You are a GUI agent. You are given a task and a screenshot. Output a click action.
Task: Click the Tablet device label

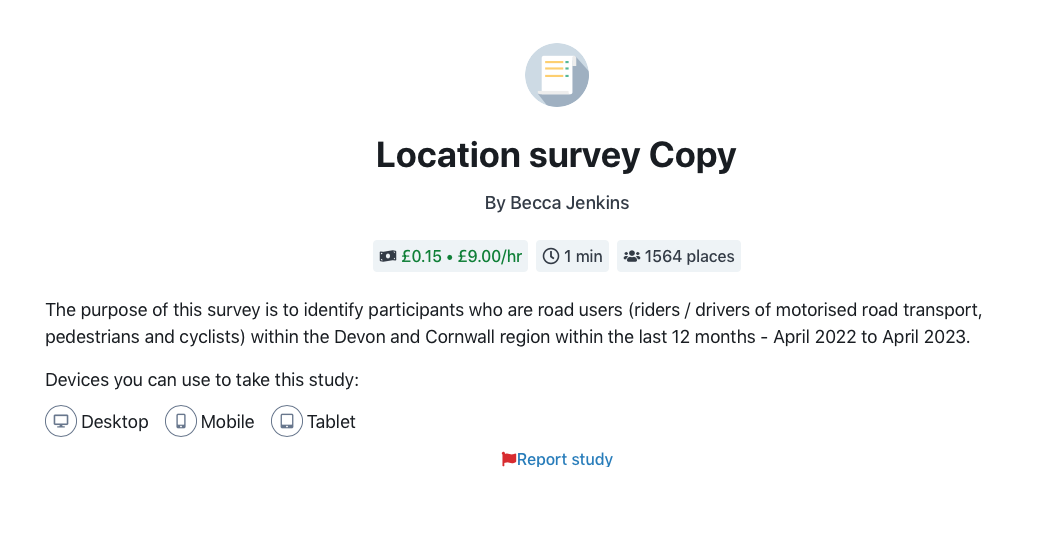pyautogui.click(x=331, y=422)
